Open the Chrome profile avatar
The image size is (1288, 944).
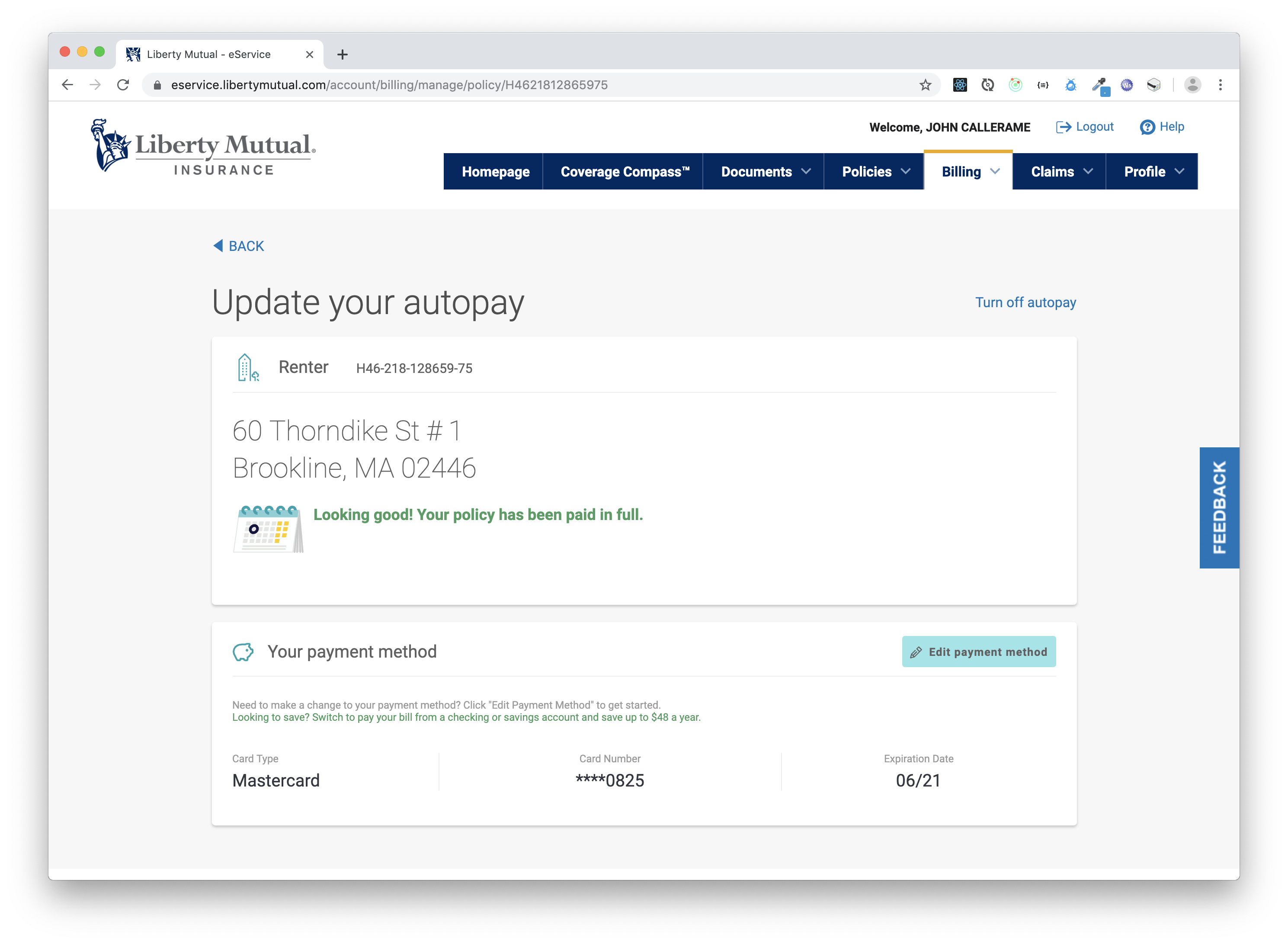(x=1192, y=84)
